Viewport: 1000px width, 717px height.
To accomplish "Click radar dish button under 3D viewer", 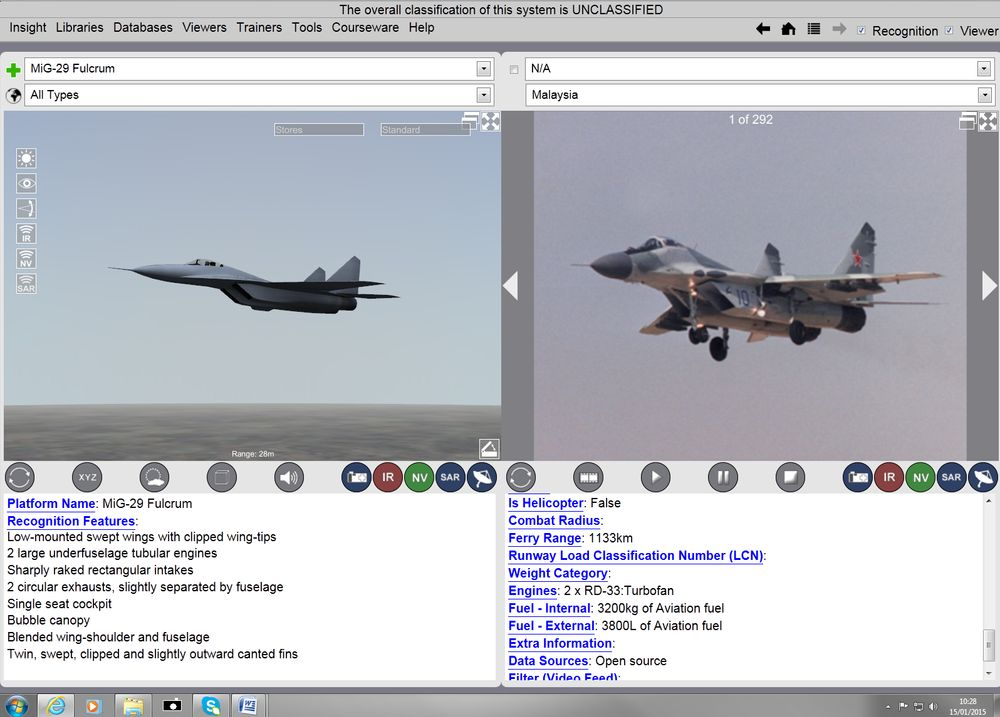I will 482,477.
